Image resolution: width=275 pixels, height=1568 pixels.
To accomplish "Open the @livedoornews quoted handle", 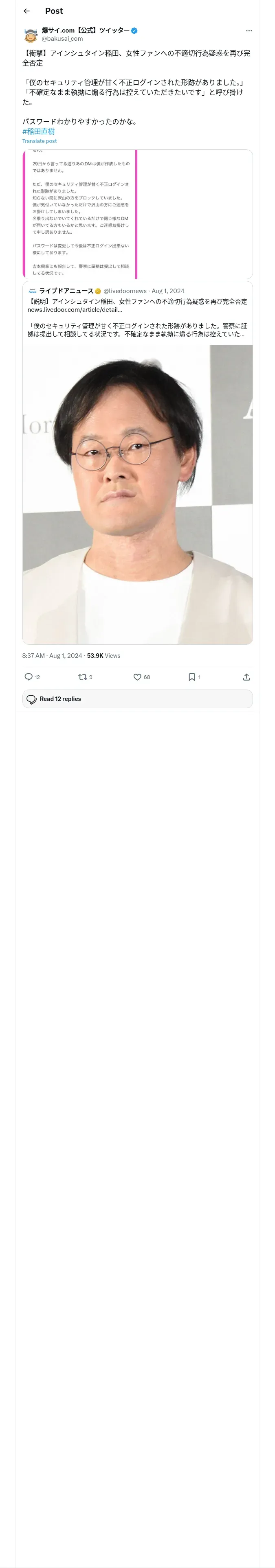I will click(x=125, y=291).
